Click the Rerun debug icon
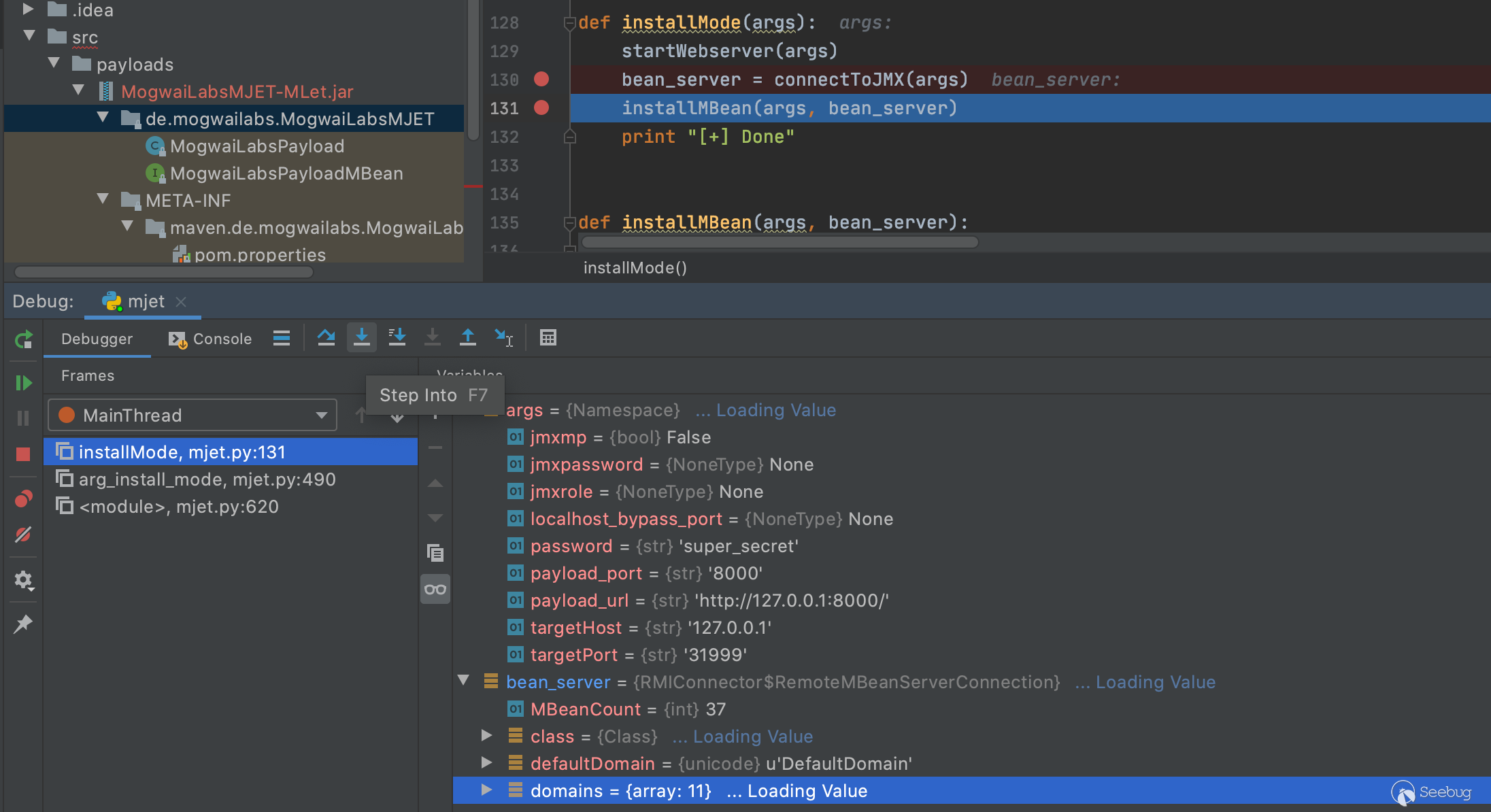The height and width of the screenshot is (812, 1491). 24,339
